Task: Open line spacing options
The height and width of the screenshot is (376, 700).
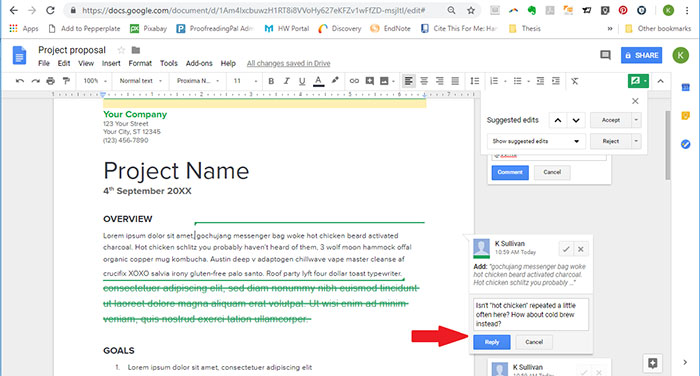Action: pyautogui.click(x=475, y=81)
